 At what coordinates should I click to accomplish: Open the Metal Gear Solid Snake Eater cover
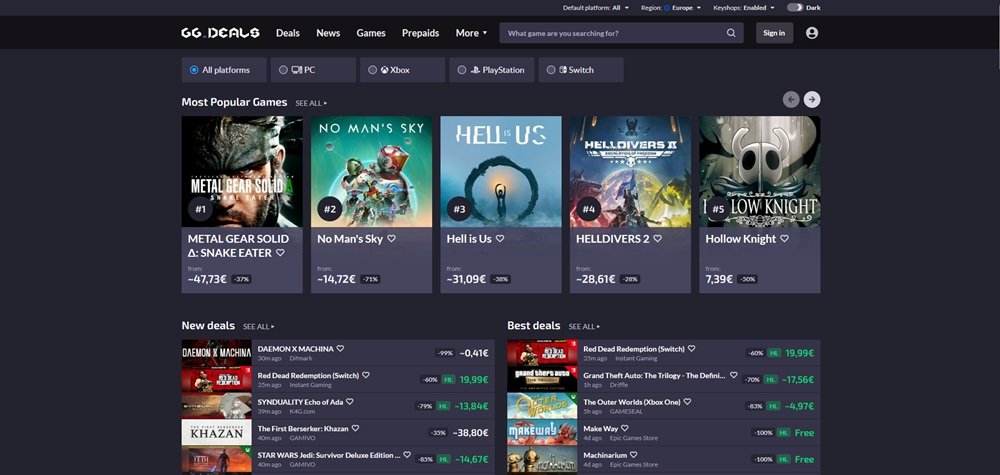(x=242, y=172)
